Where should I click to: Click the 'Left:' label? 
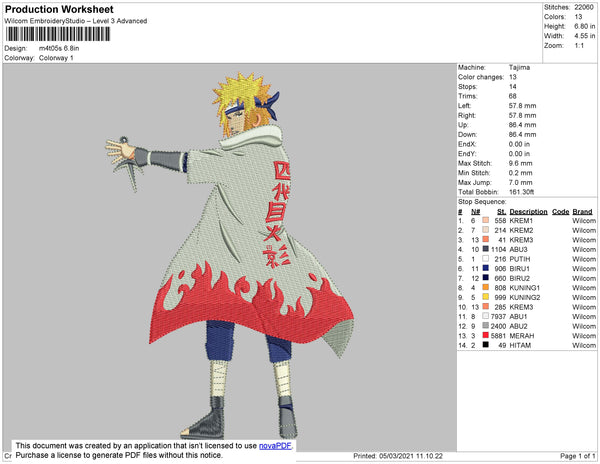coord(465,106)
